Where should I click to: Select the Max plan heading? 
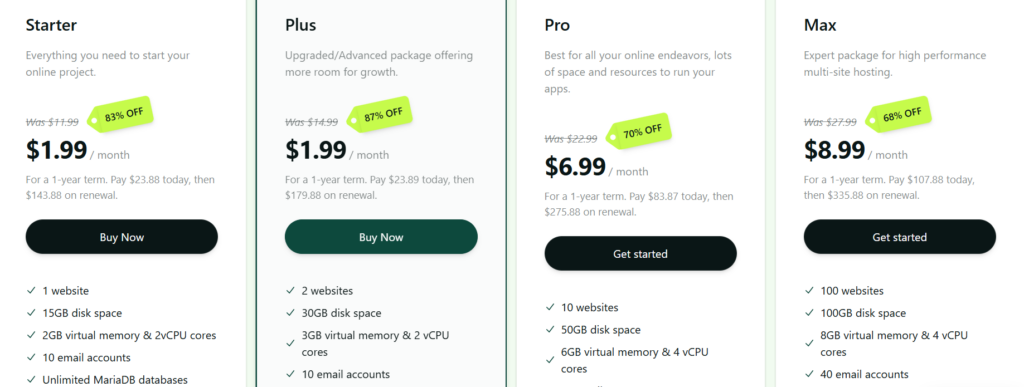(820, 25)
